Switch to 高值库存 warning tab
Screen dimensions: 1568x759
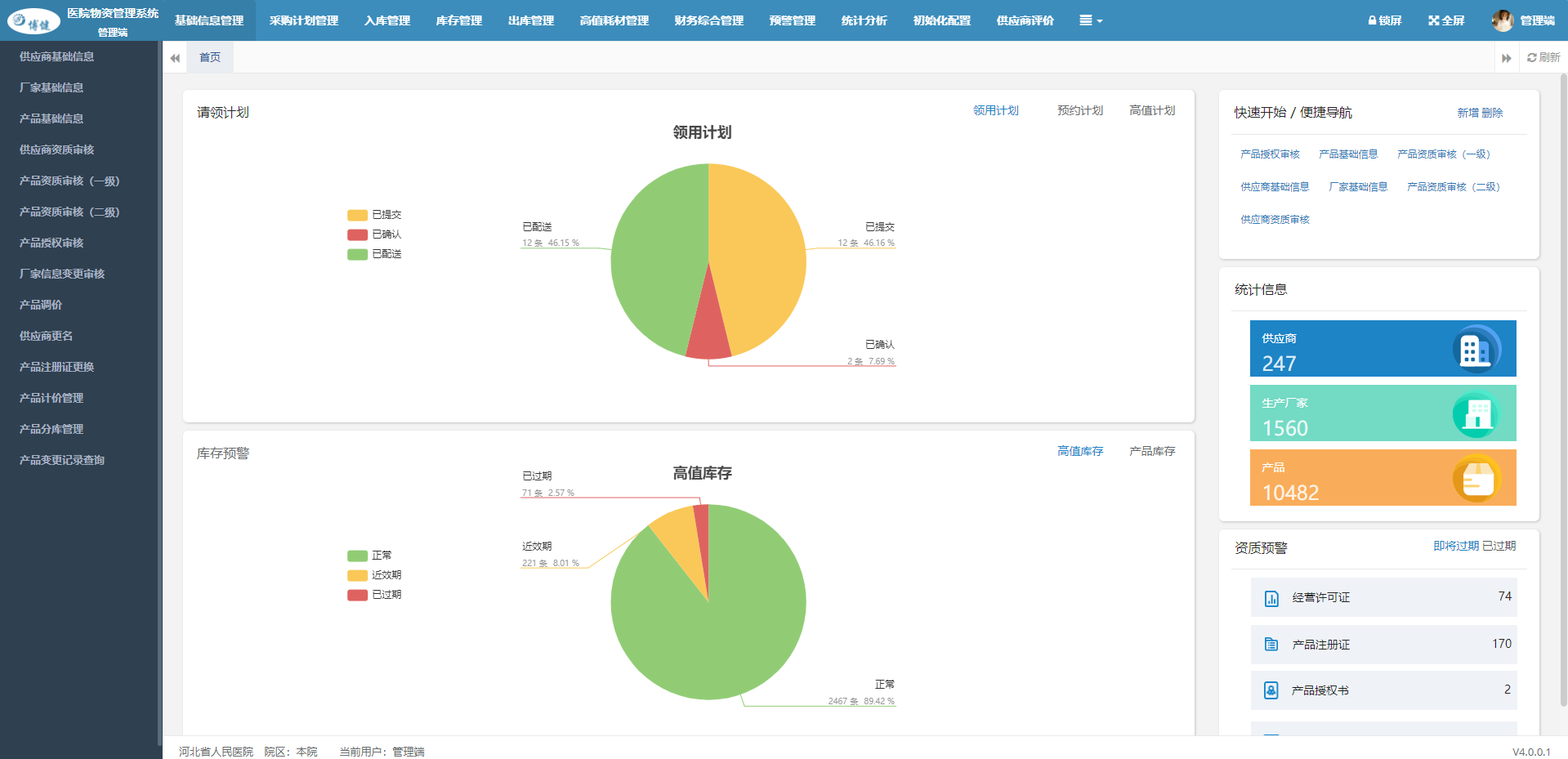click(x=1080, y=451)
